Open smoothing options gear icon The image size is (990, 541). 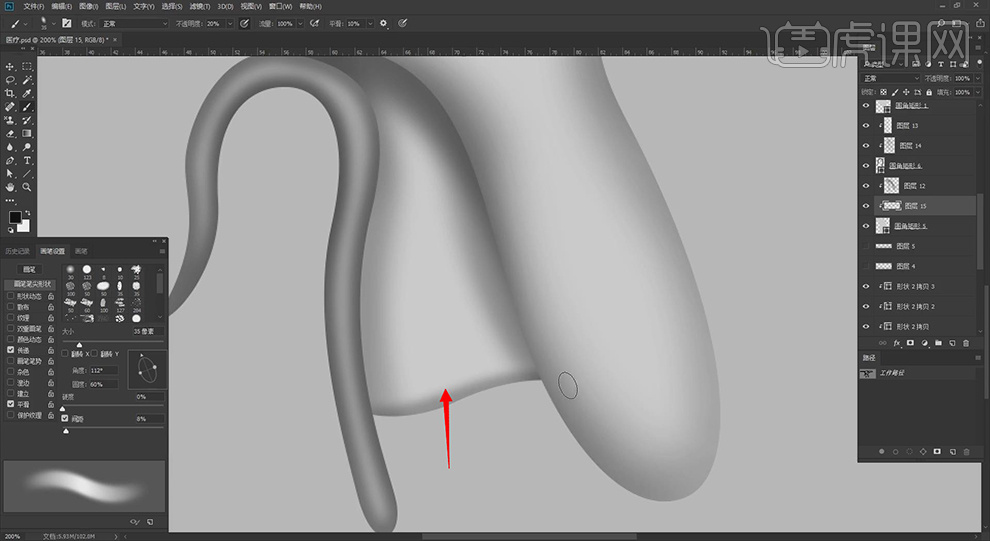click(383, 23)
